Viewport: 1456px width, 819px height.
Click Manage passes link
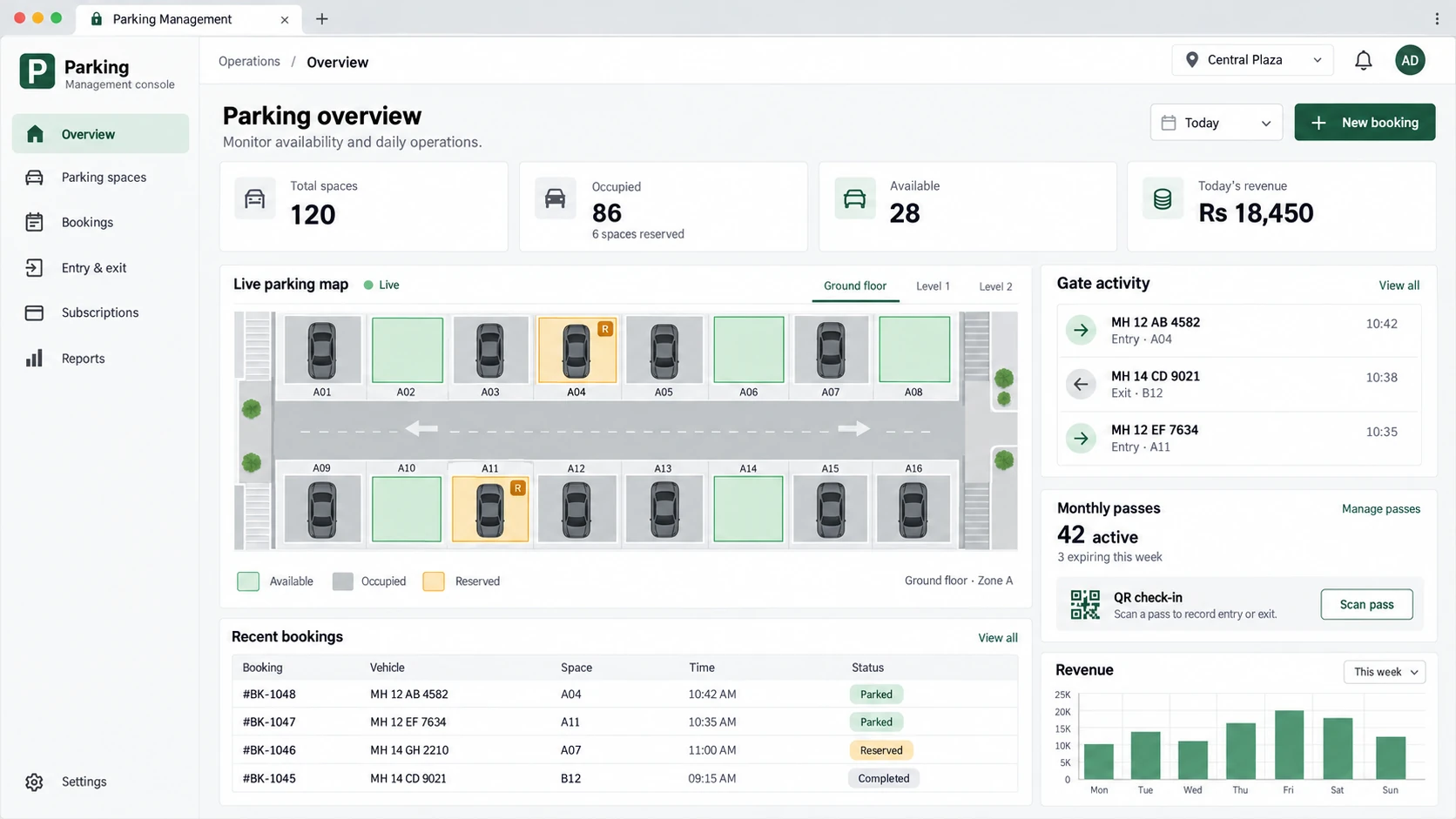coord(1380,509)
